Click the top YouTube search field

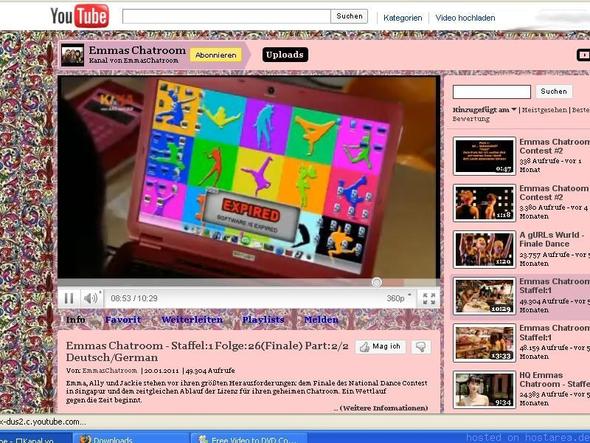[x=226, y=17]
